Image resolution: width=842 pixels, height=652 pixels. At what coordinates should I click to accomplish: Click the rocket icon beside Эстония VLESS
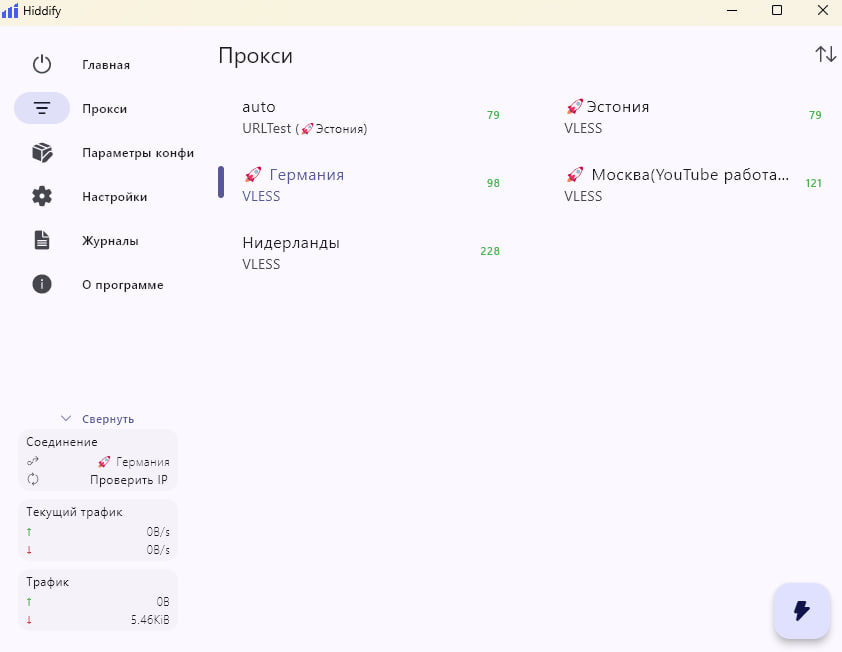(x=575, y=106)
